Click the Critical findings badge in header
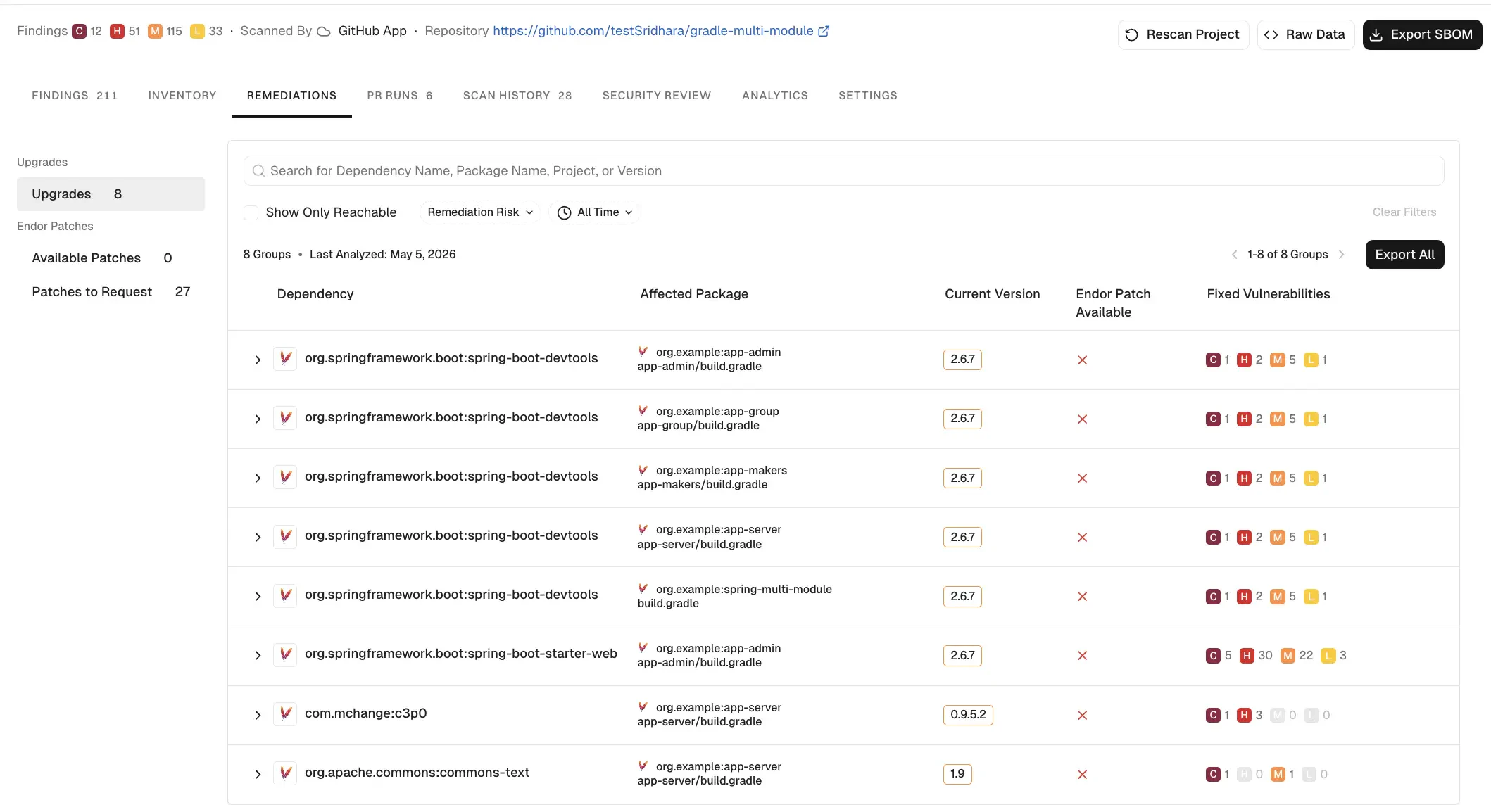 [x=80, y=31]
